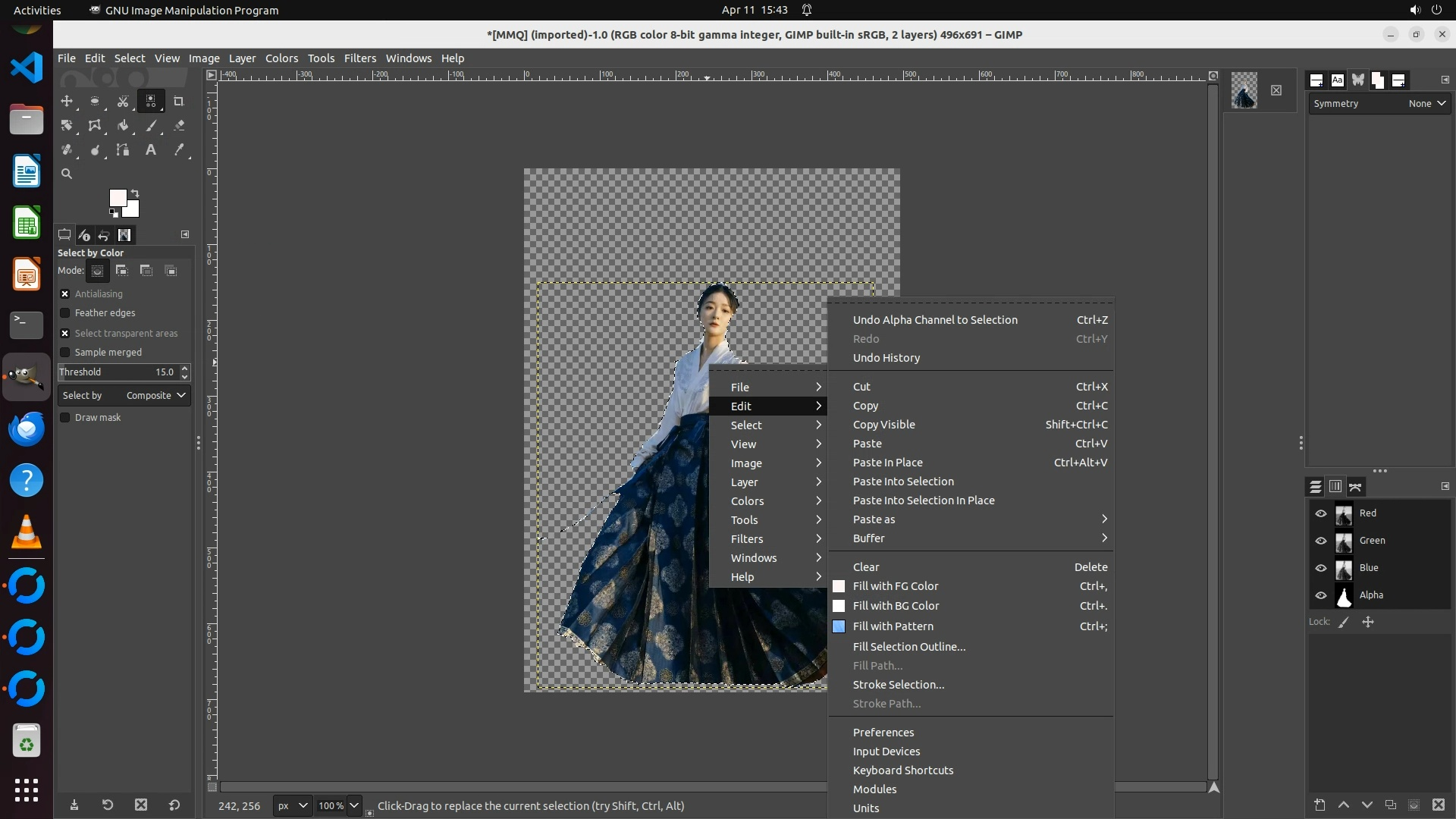Select the Crop tool in toolbox
The height and width of the screenshot is (819, 1456).
179,102
